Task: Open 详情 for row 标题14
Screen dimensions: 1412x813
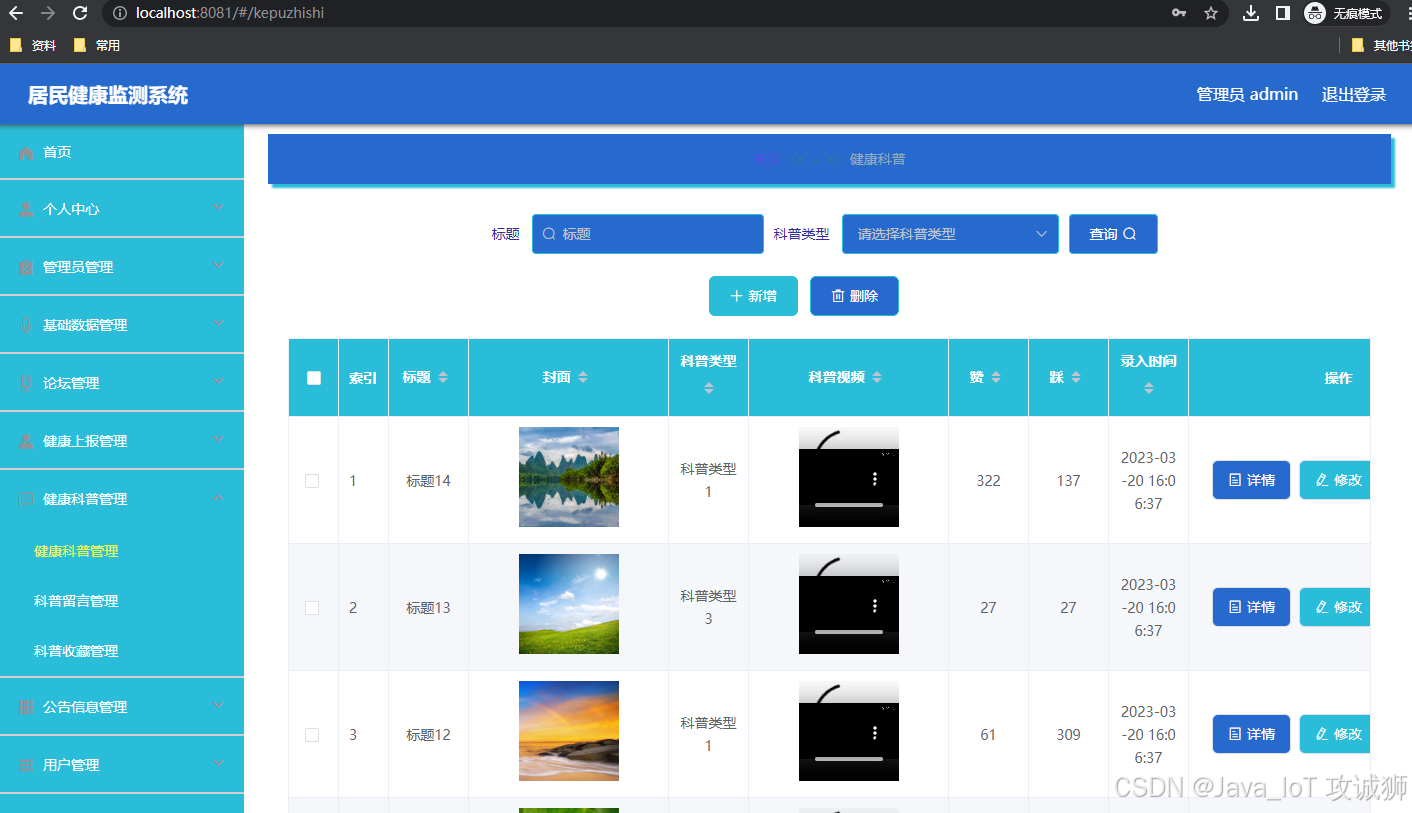Action: click(x=1251, y=480)
